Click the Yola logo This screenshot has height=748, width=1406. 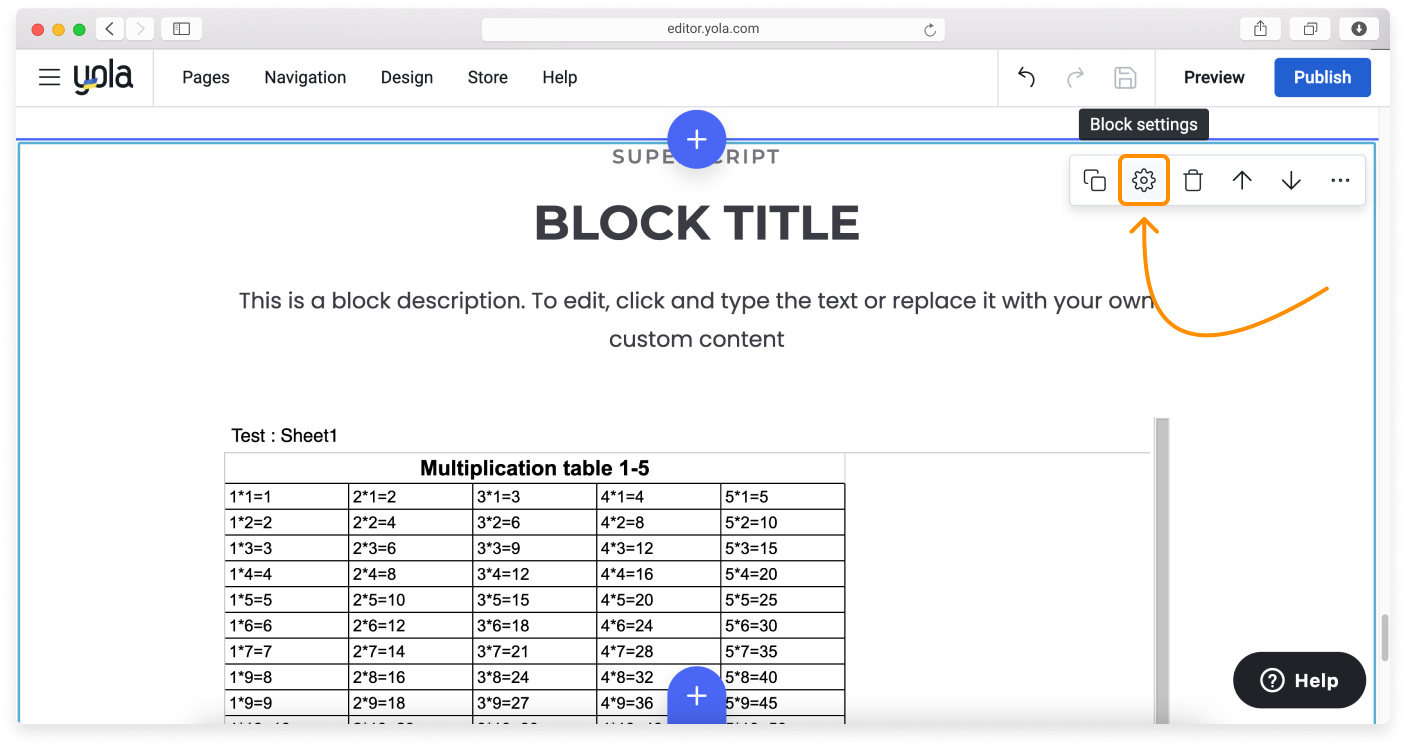coord(103,77)
